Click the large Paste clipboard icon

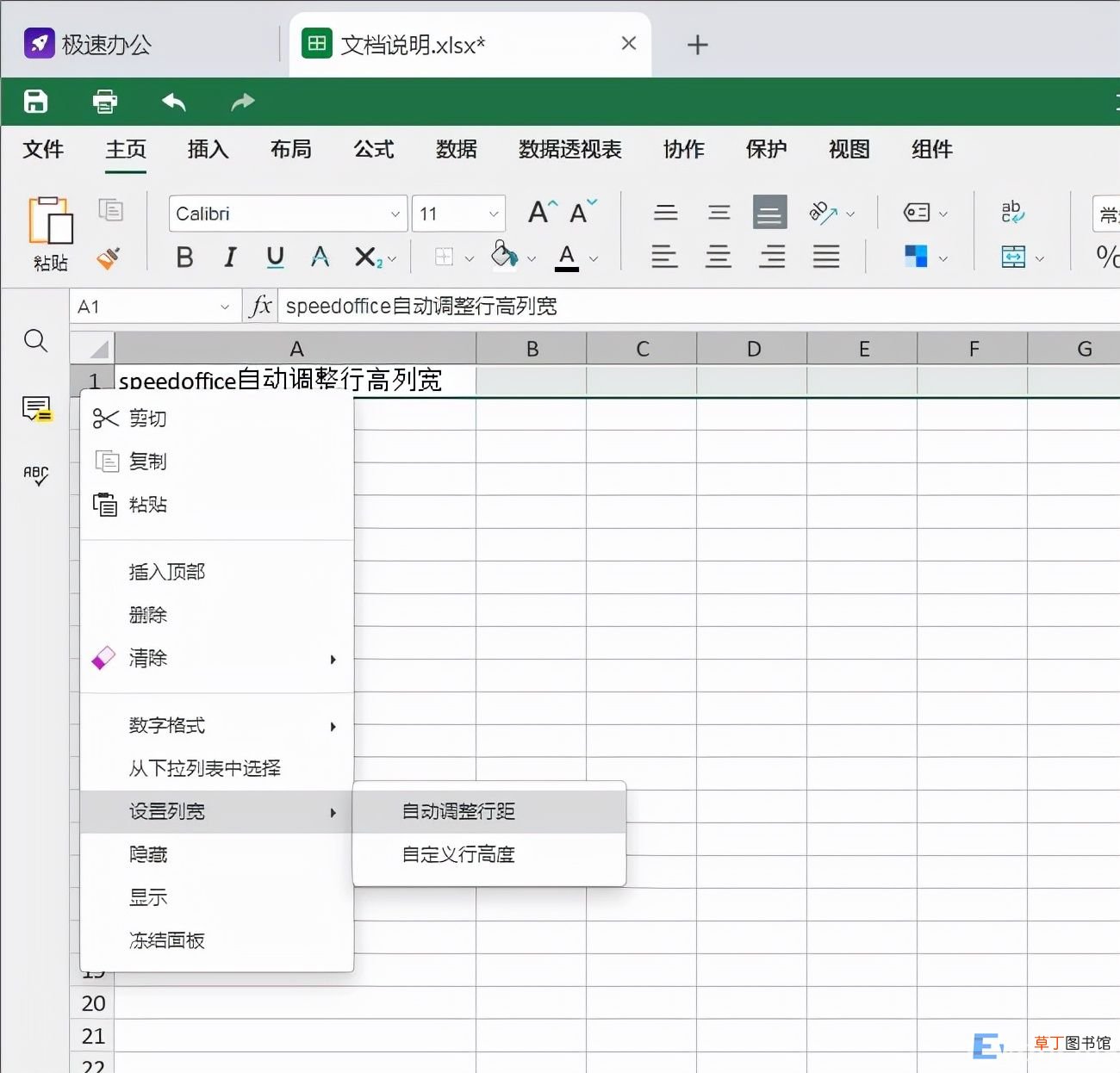click(51, 220)
